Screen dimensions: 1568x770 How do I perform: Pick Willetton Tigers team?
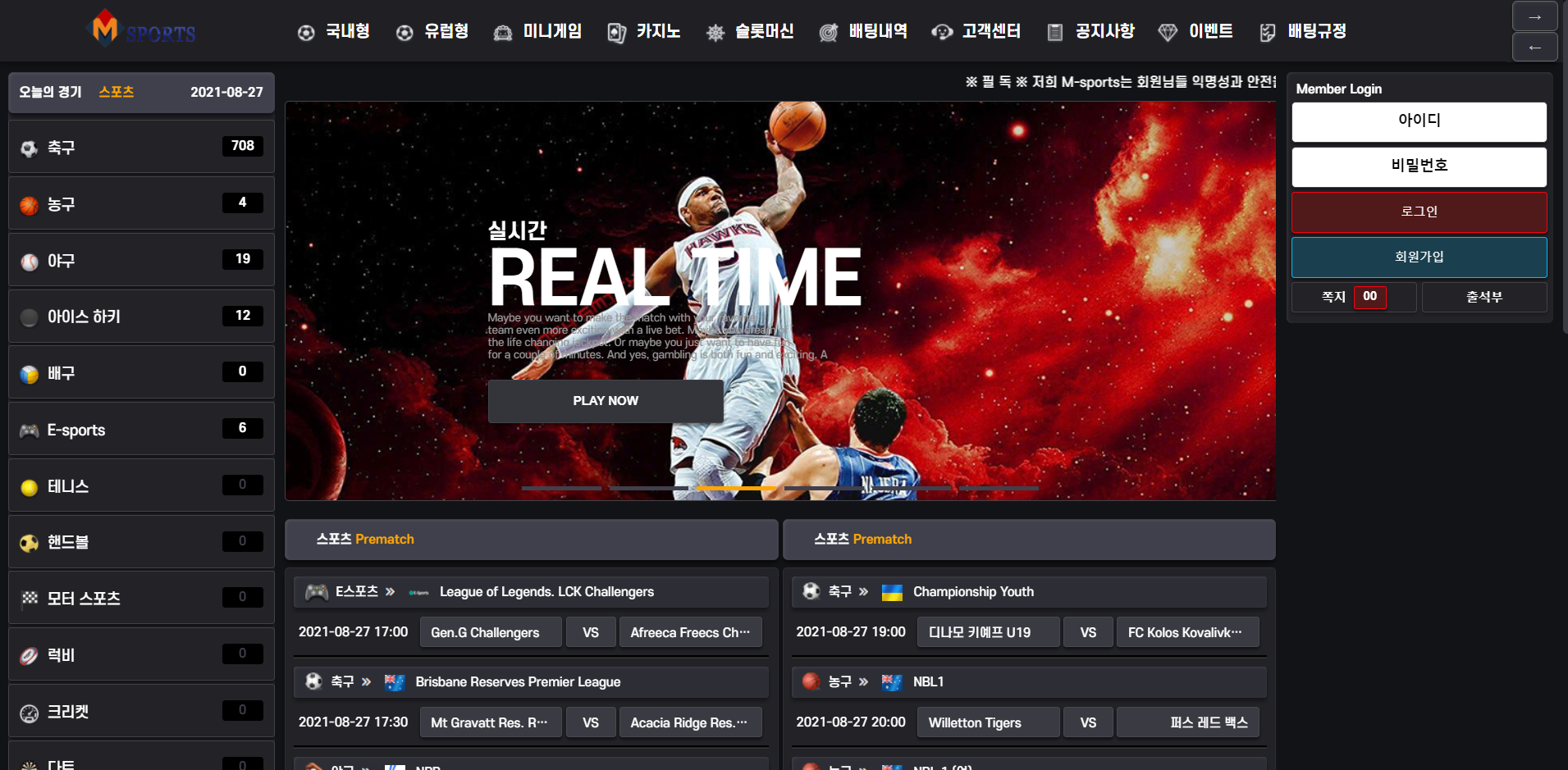988,722
